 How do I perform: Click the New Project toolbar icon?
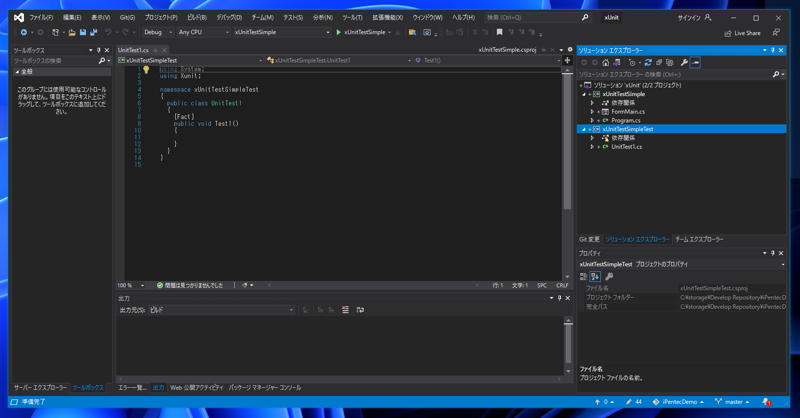tap(55, 32)
